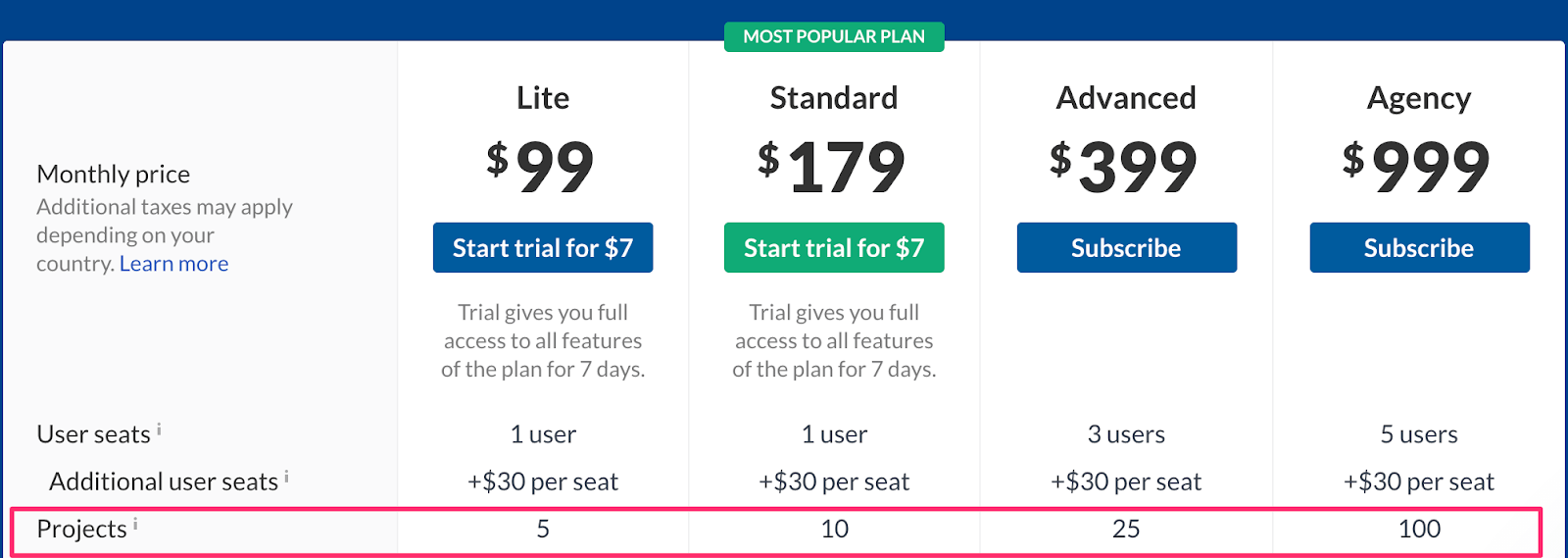Subscribe to the Advanced plan
Image resolution: width=1568 pixels, height=558 pixels.
[1126, 248]
